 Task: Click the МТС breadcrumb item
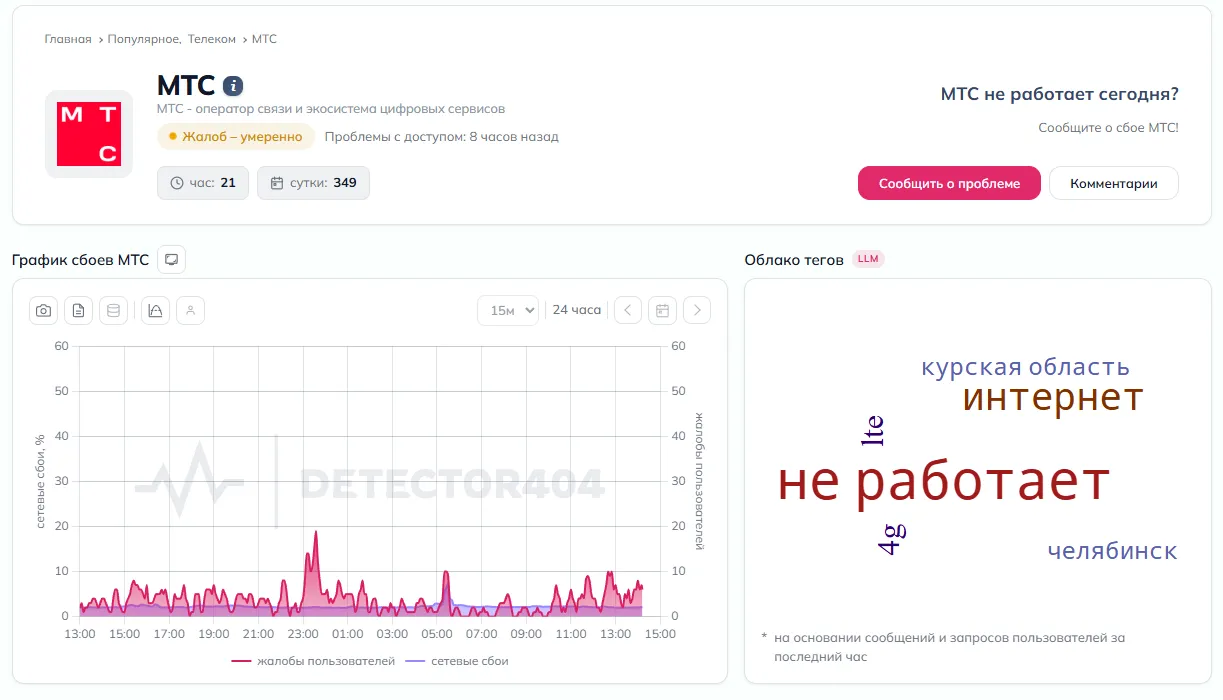[x=264, y=39]
